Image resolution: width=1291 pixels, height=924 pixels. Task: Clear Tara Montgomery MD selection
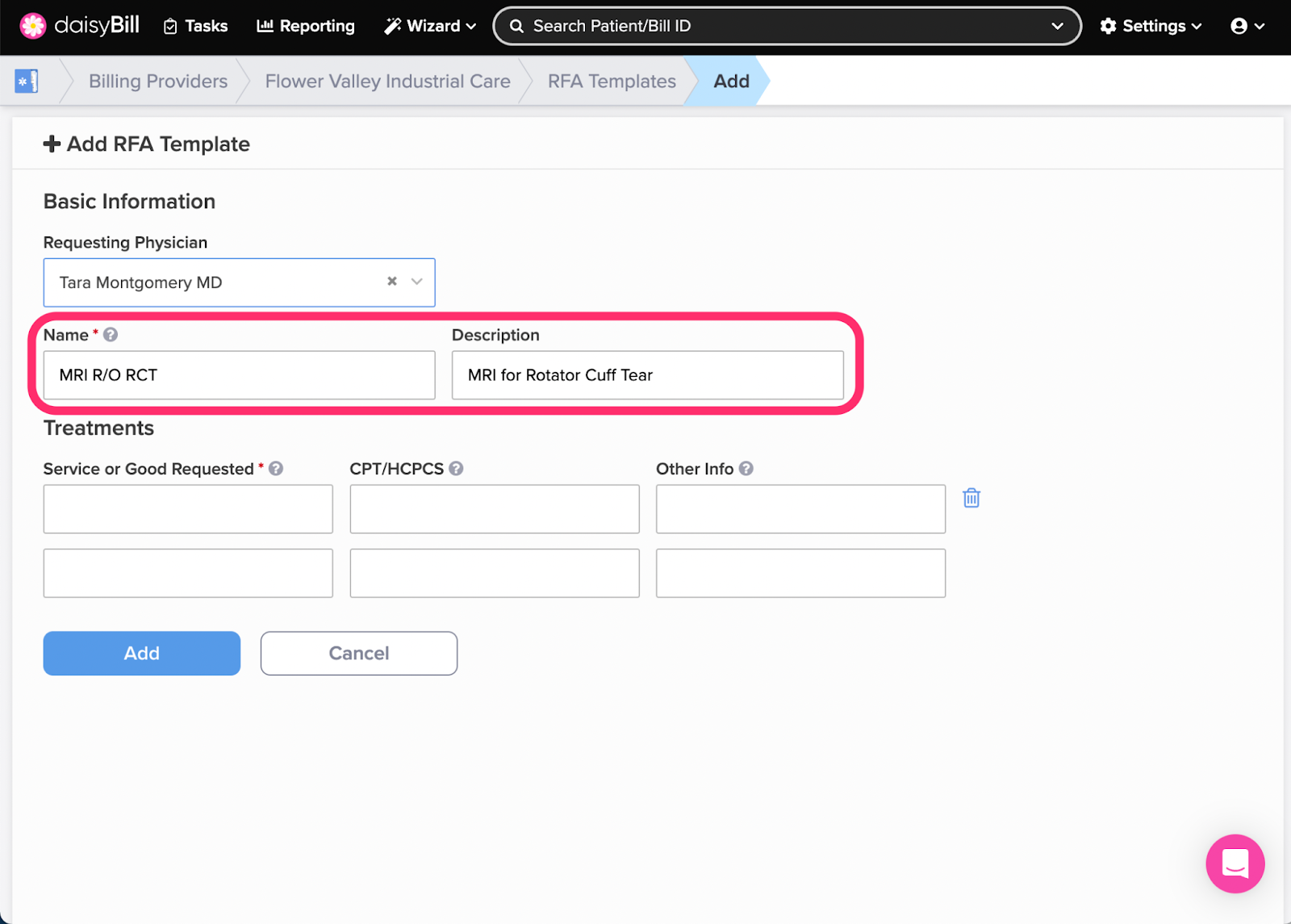(x=392, y=282)
